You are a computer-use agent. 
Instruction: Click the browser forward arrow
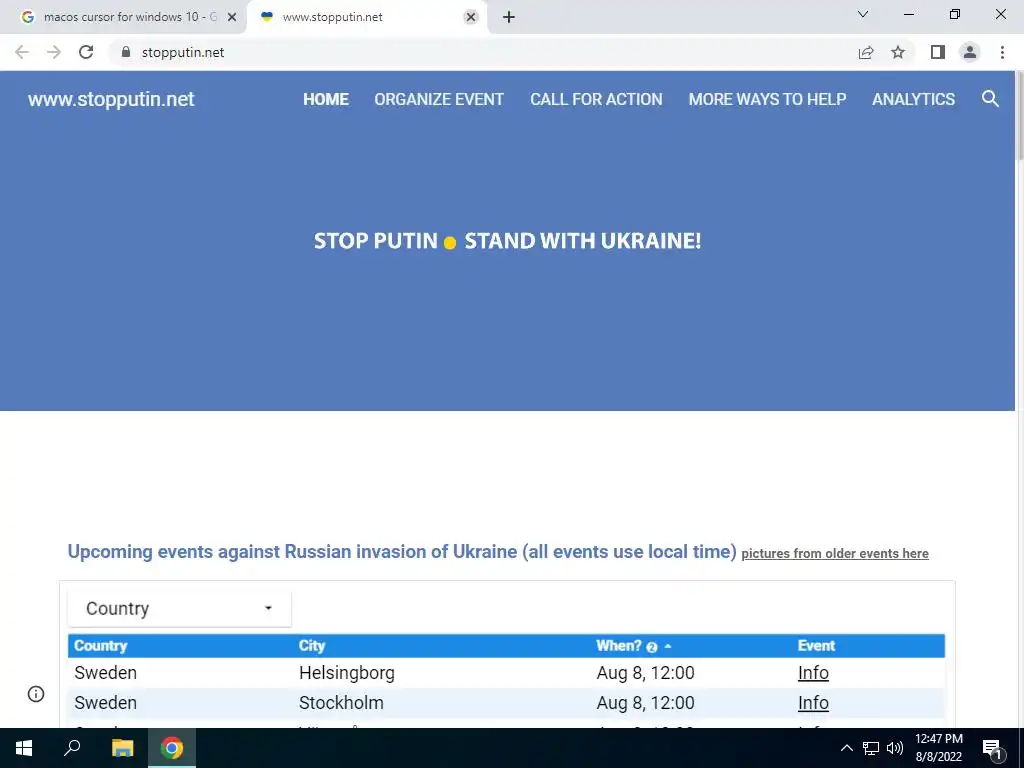pyautogui.click(x=54, y=52)
